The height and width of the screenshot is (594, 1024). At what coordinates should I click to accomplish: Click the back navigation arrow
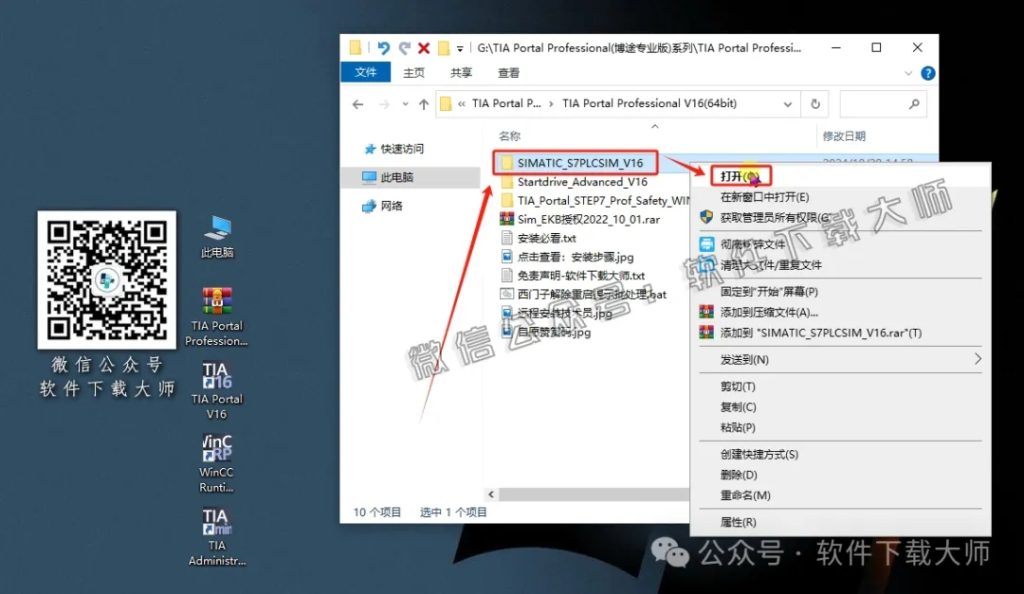click(357, 103)
